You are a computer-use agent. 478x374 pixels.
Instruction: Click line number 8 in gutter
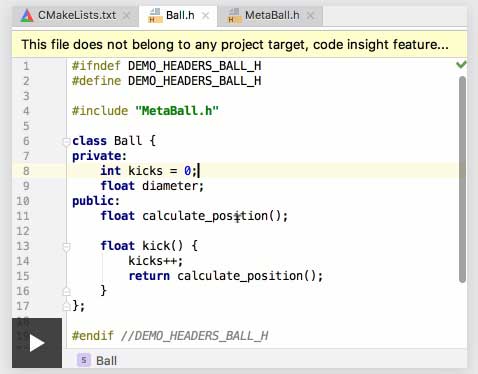[26, 171]
